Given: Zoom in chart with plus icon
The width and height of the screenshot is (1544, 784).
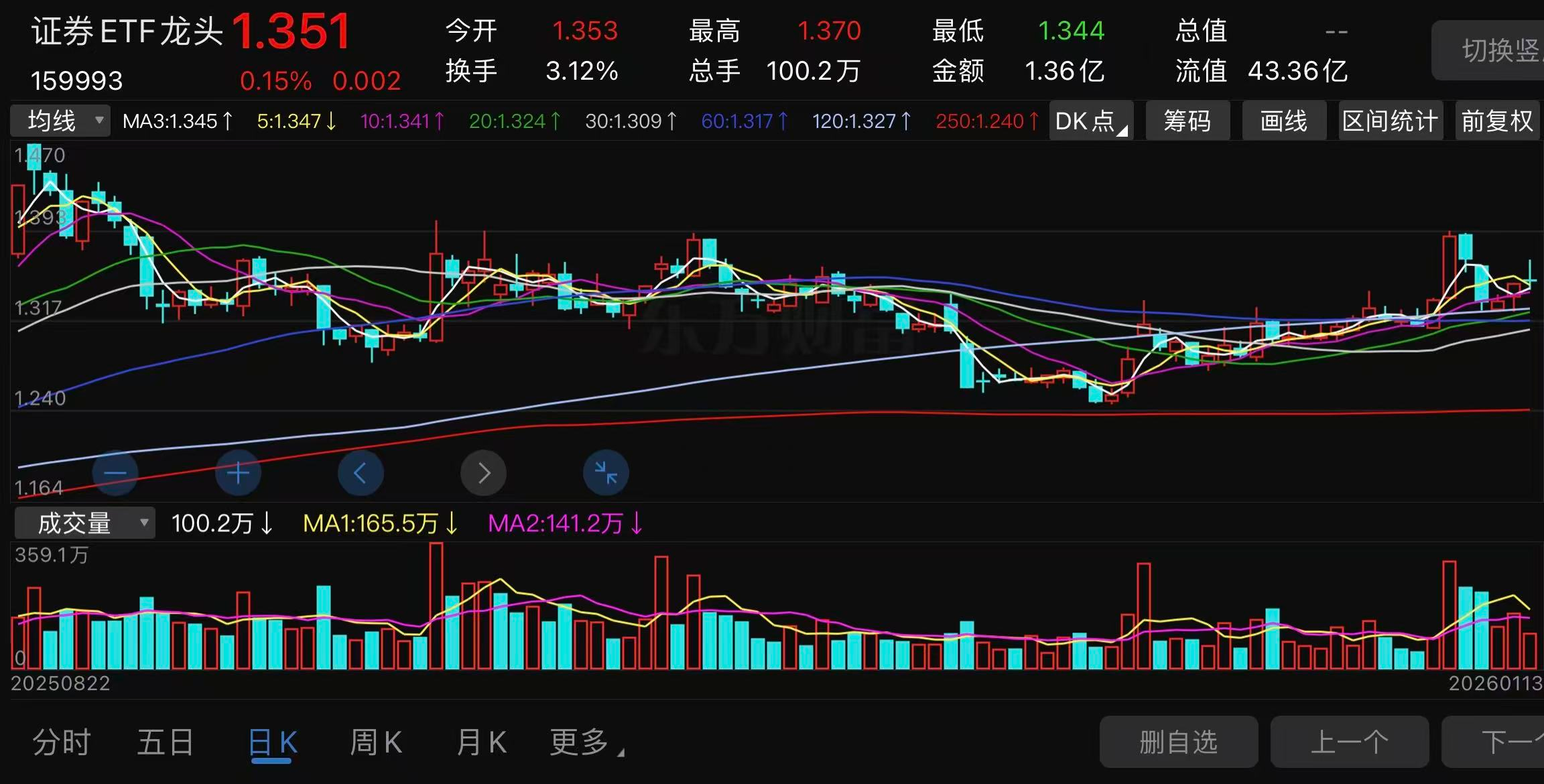Looking at the screenshot, I should pos(238,473).
